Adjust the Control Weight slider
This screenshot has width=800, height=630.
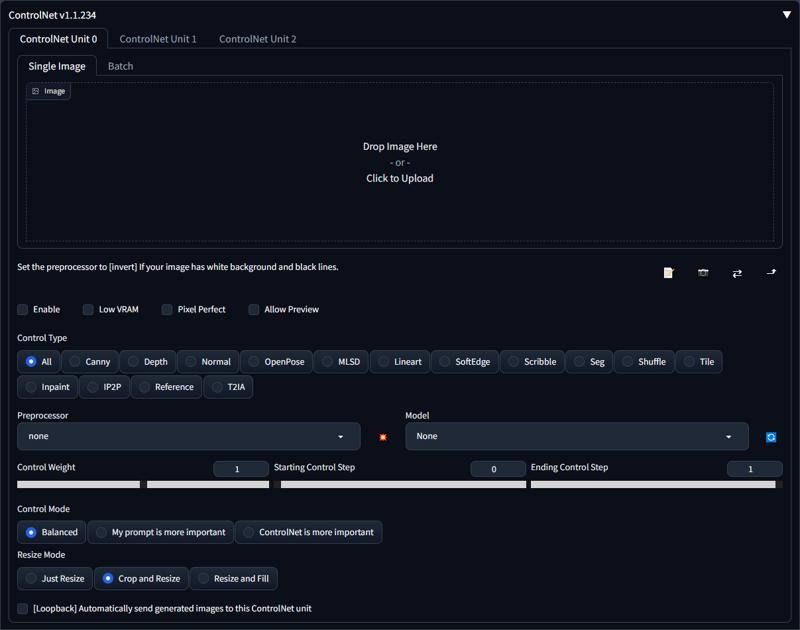[143, 484]
